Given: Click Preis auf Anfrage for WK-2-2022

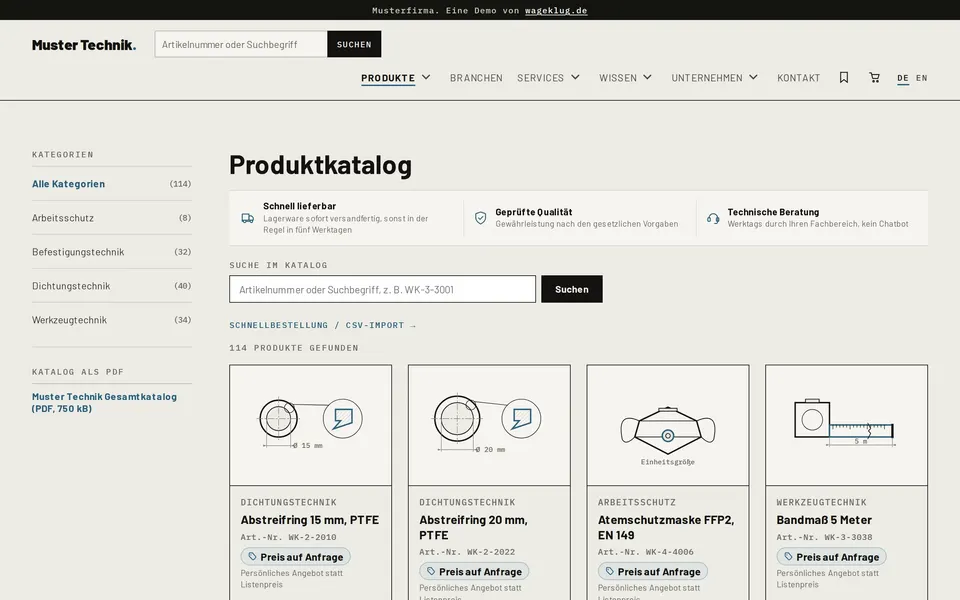Looking at the screenshot, I should (474, 571).
